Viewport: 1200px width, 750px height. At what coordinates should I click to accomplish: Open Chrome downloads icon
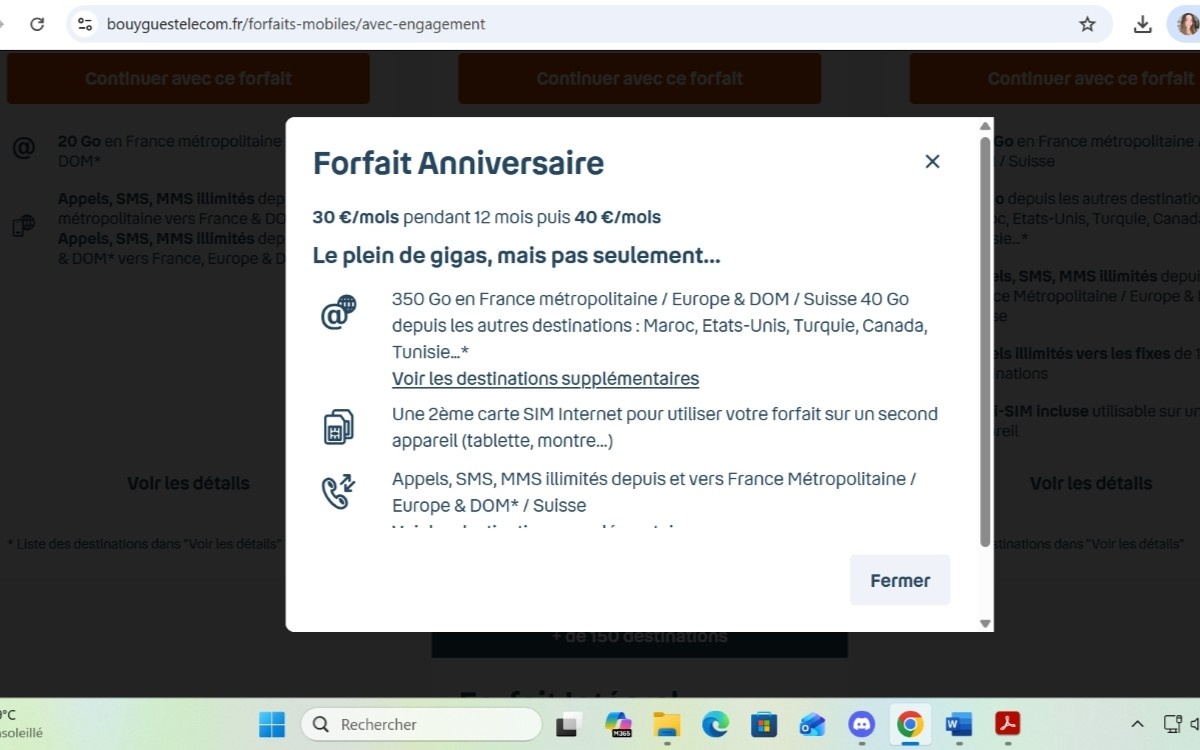coord(1143,24)
